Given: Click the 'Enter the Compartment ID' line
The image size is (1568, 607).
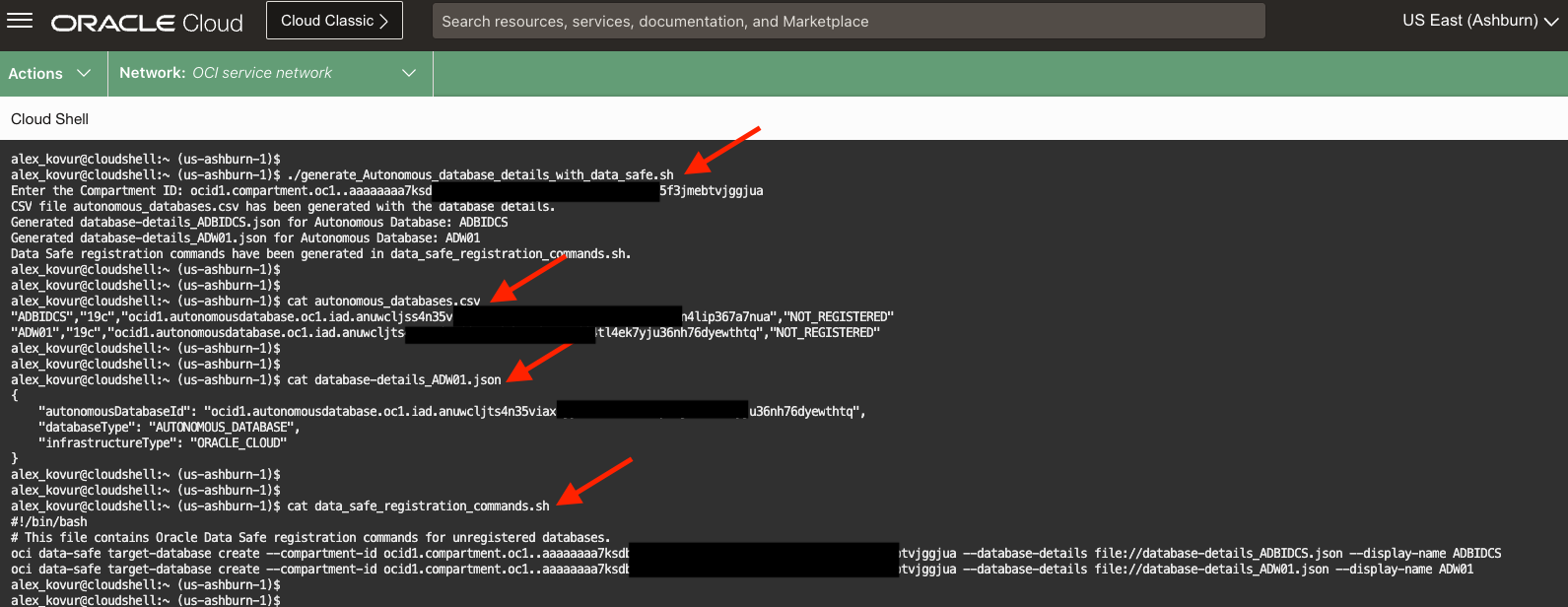Looking at the screenshot, I should (386, 191).
